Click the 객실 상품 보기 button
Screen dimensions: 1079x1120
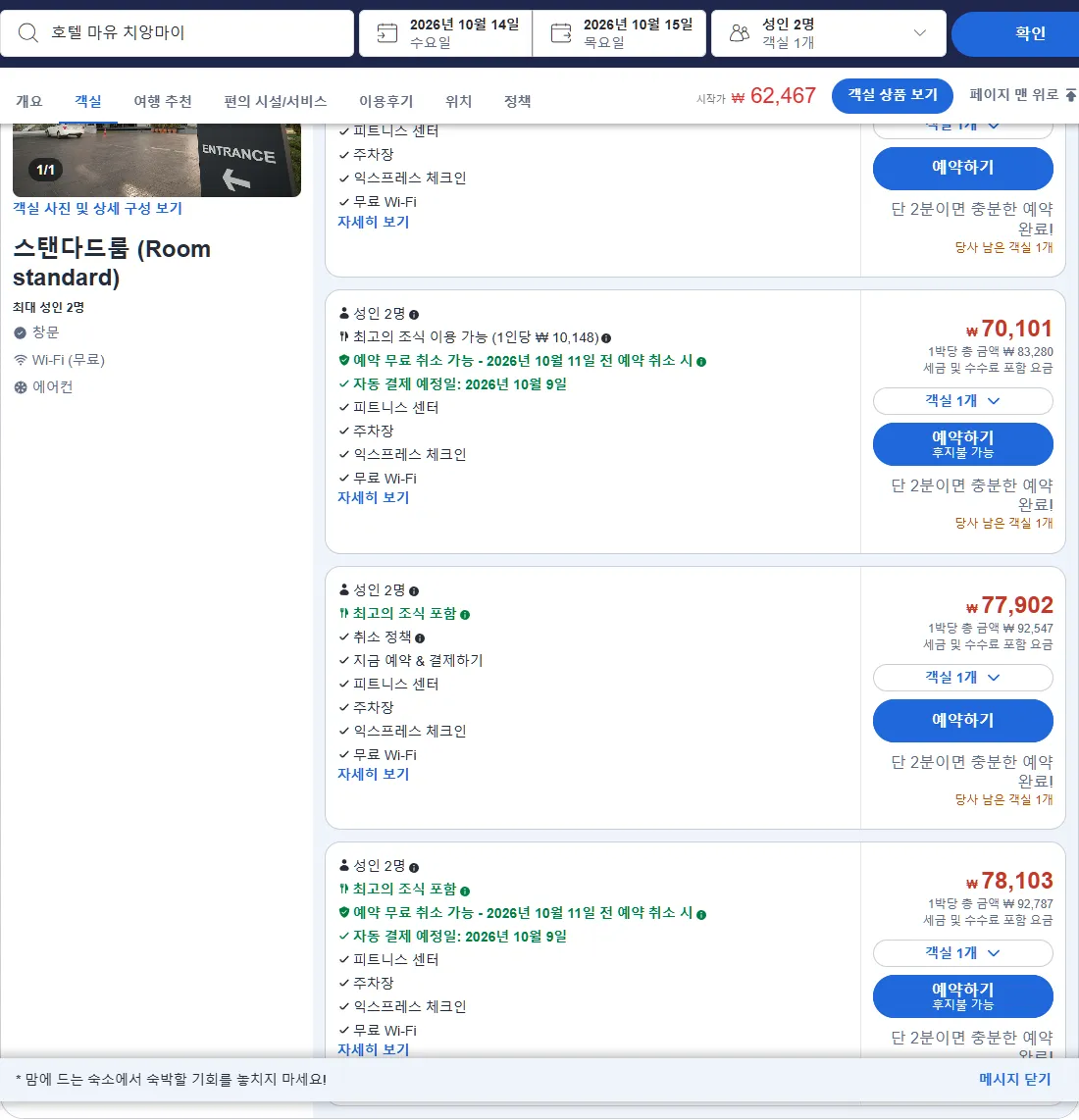(892, 95)
